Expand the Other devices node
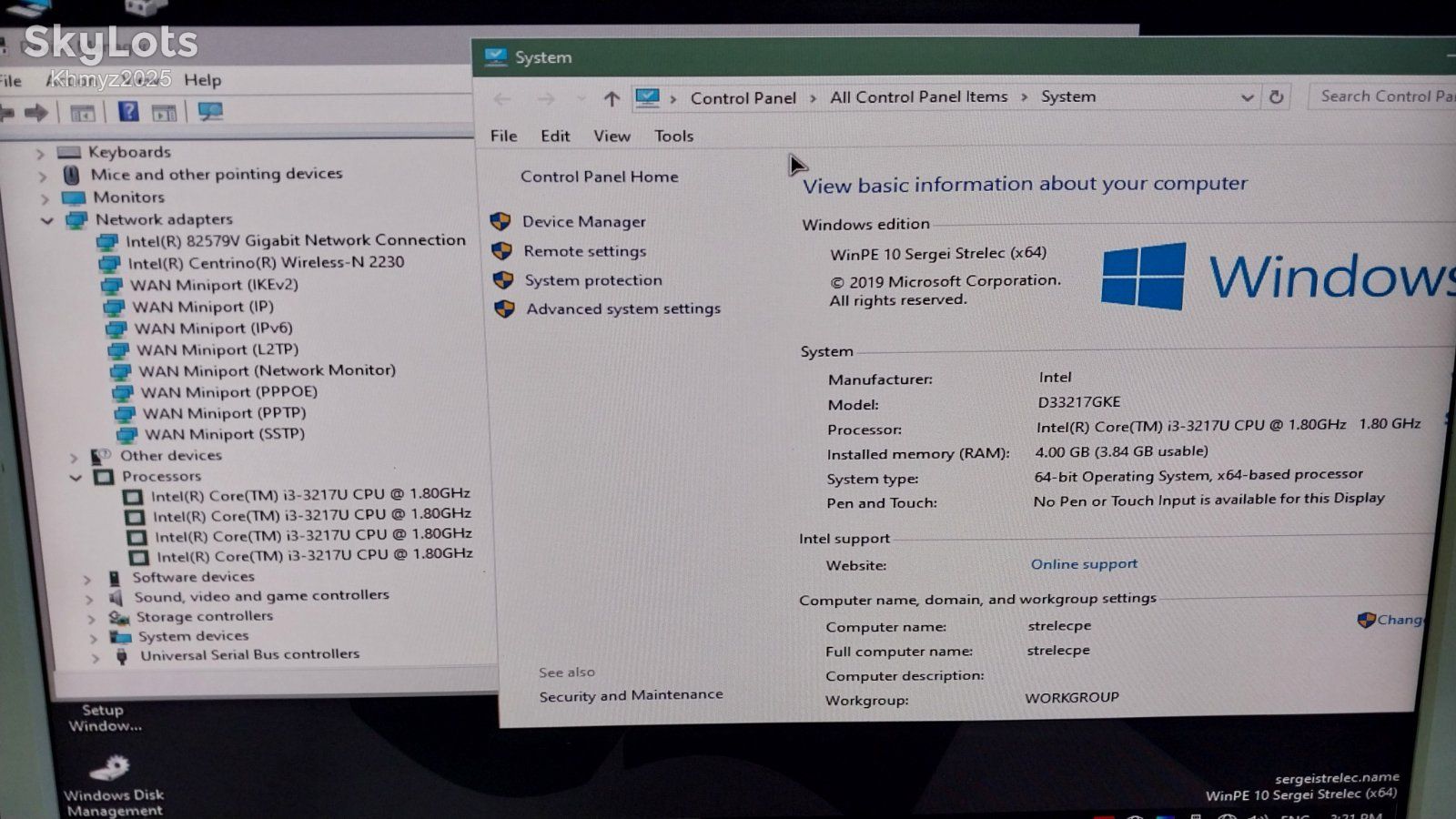1456x819 pixels. point(74,457)
